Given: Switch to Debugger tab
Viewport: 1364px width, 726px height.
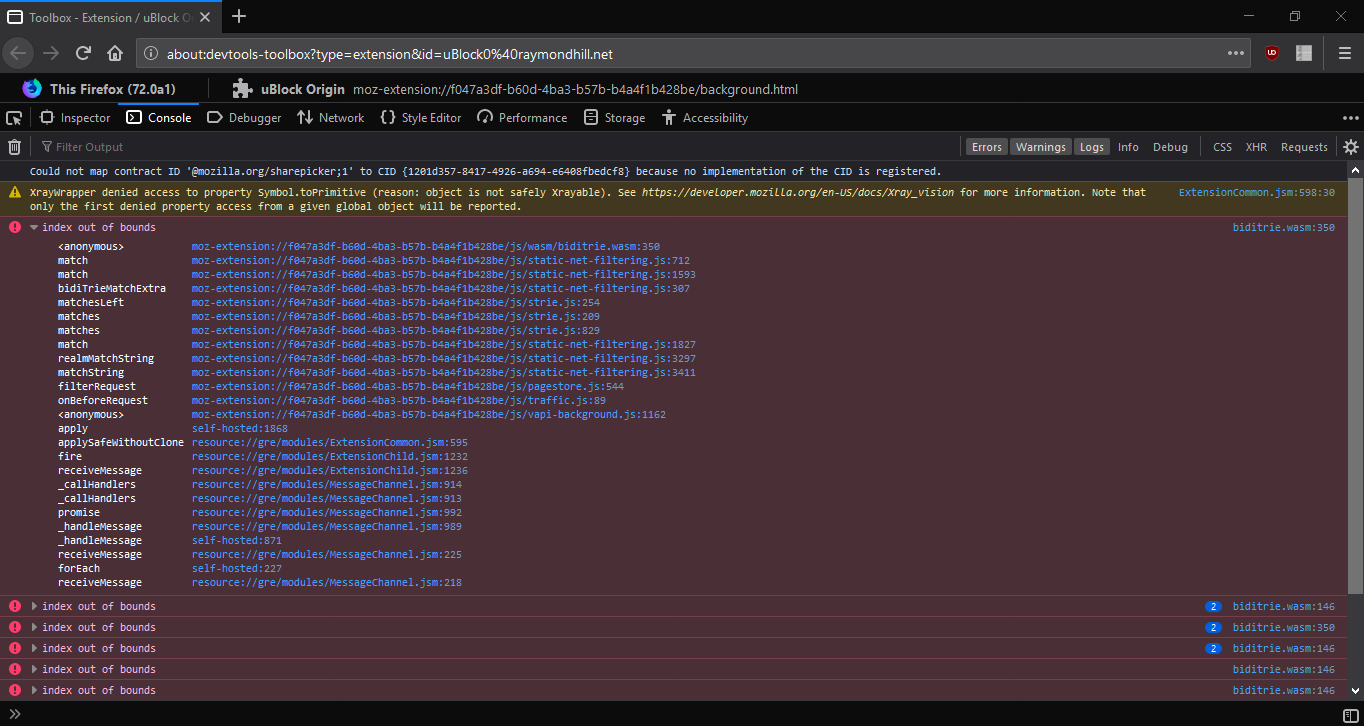Looking at the screenshot, I should 244,117.
